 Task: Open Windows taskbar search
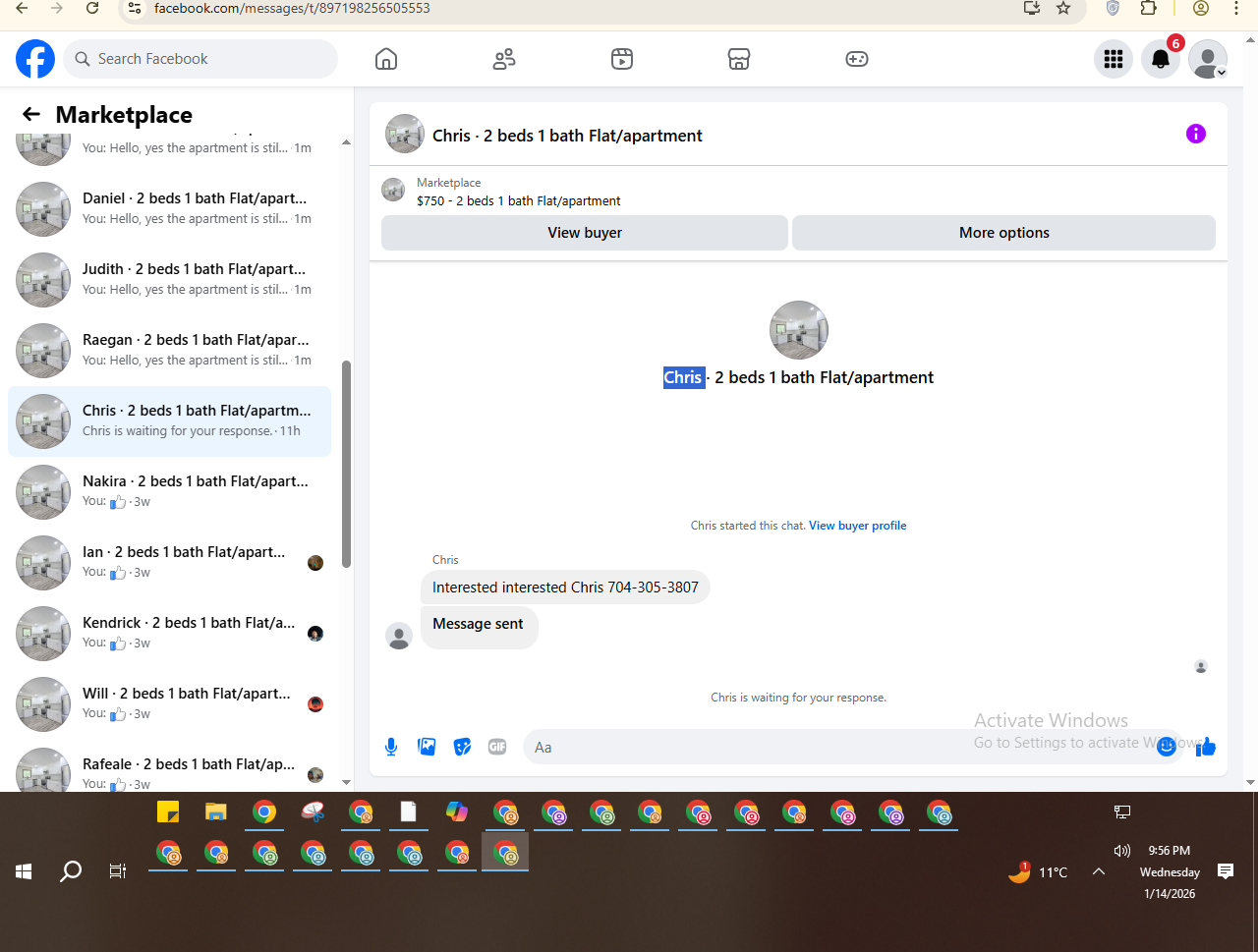(x=71, y=871)
